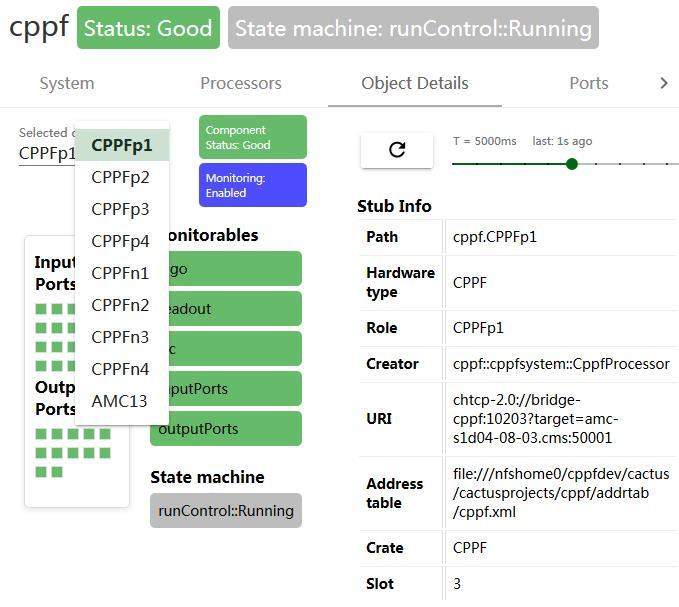The height and width of the screenshot is (607, 679).
Task: Select CPPFn2 in the dropdown menu
Action: pyautogui.click(x=122, y=305)
